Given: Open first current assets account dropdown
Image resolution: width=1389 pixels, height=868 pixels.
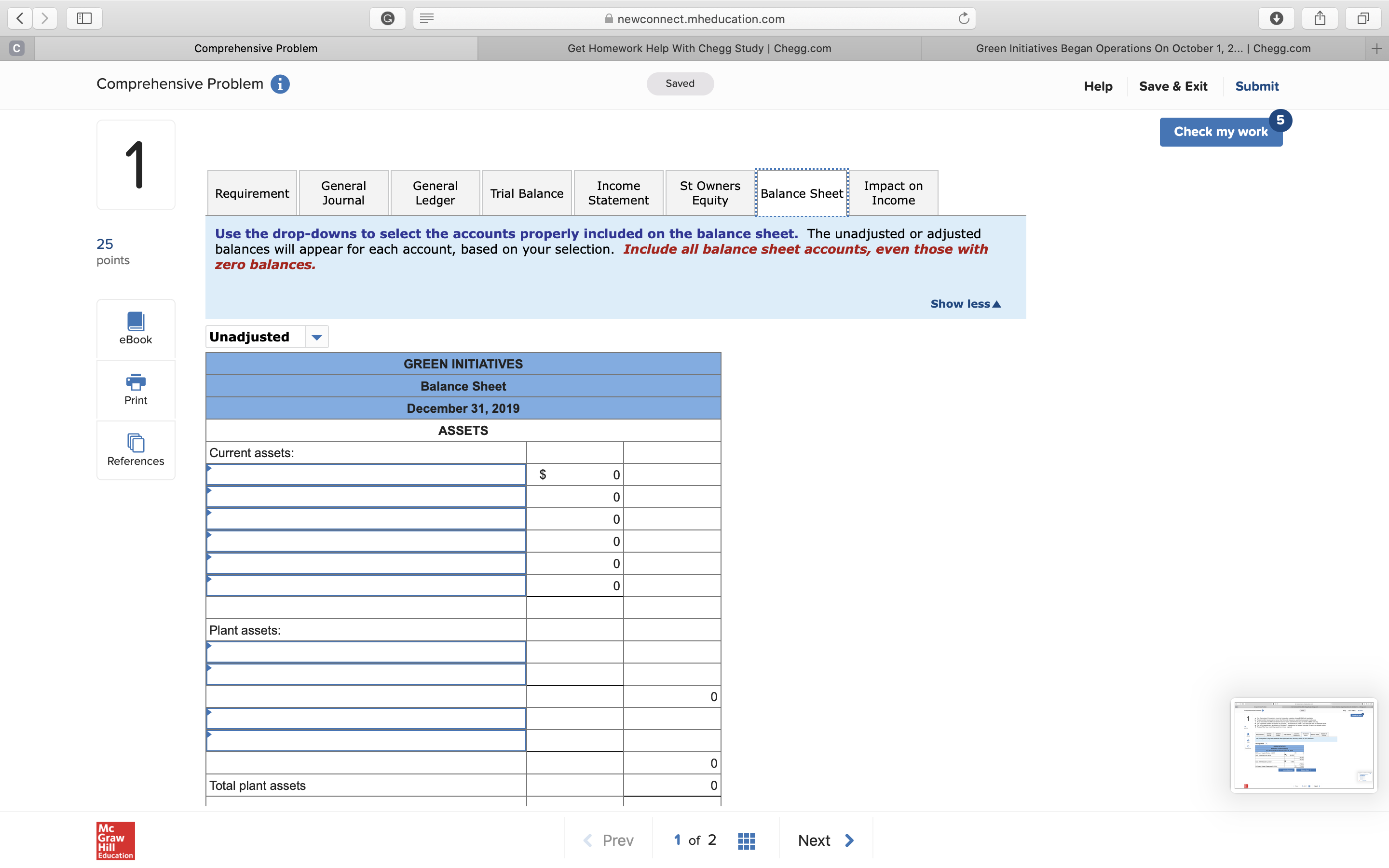Looking at the screenshot, I should [366, 475].
